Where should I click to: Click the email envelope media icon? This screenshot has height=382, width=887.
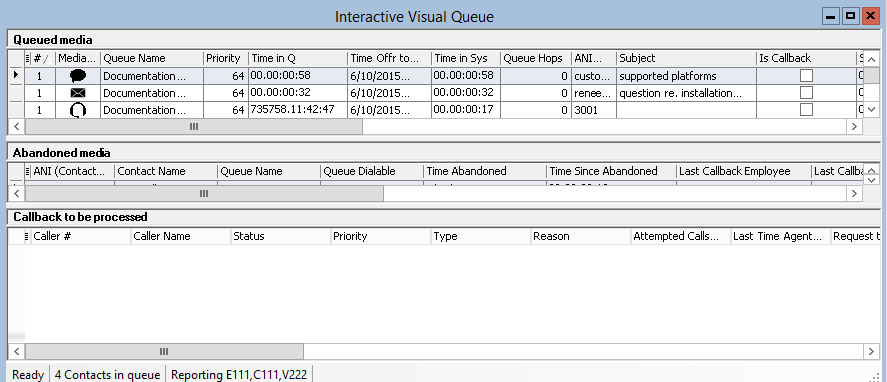pyautogui.click(x=78, y=93)
